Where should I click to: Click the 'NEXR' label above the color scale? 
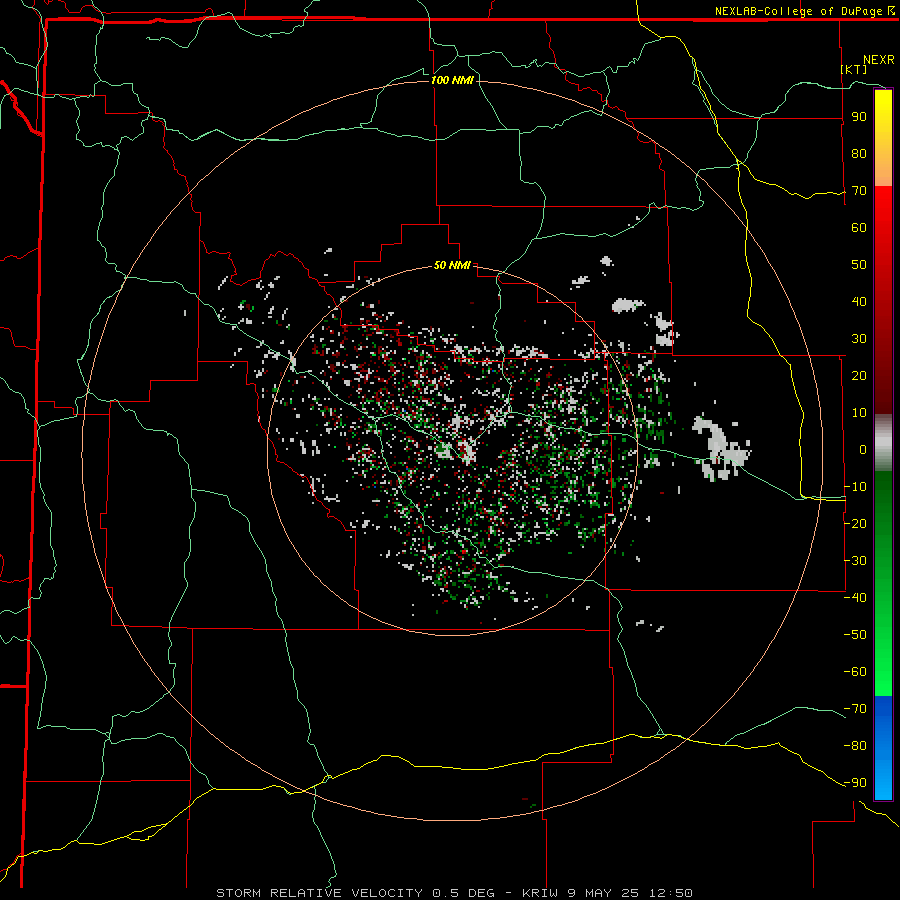click(879, 60)
